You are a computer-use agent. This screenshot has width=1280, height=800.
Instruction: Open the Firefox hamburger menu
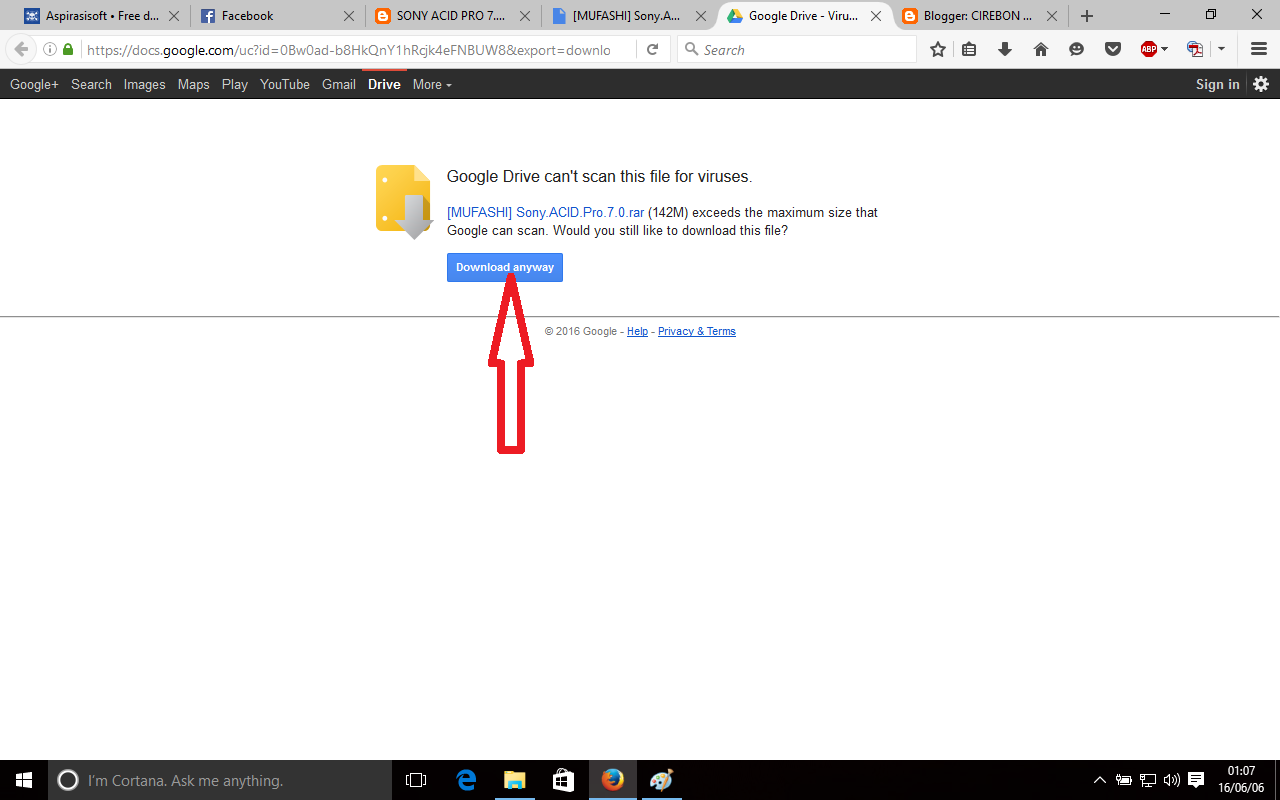(x=1259, y=49)
